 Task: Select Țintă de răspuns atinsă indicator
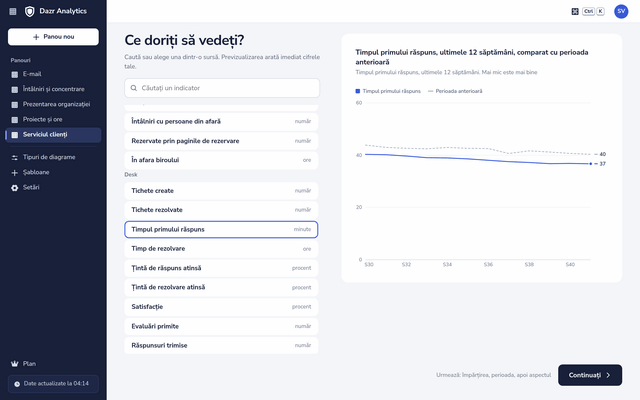[221, 268]
